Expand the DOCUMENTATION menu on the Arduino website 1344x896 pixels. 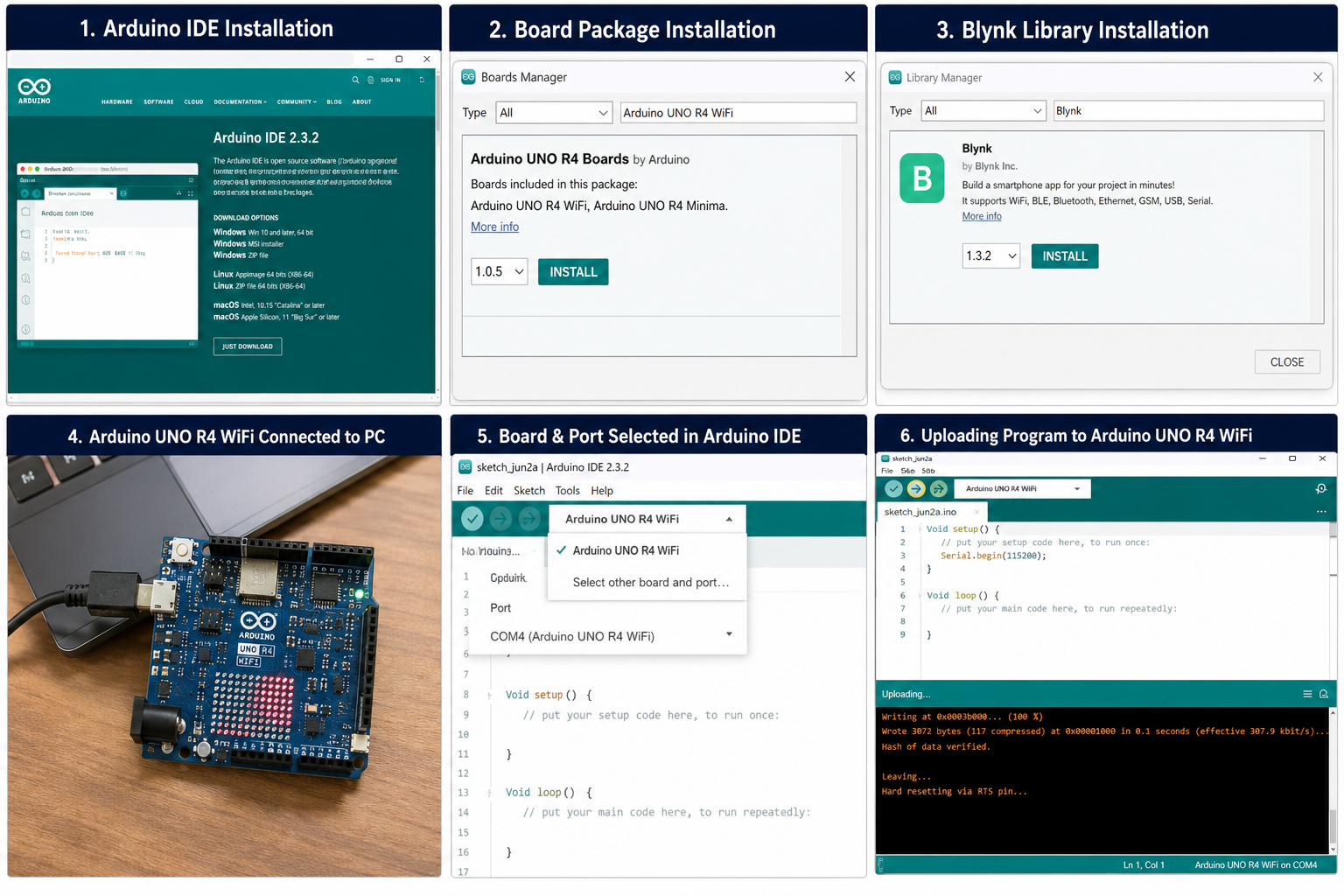click(x=241, y=102)
